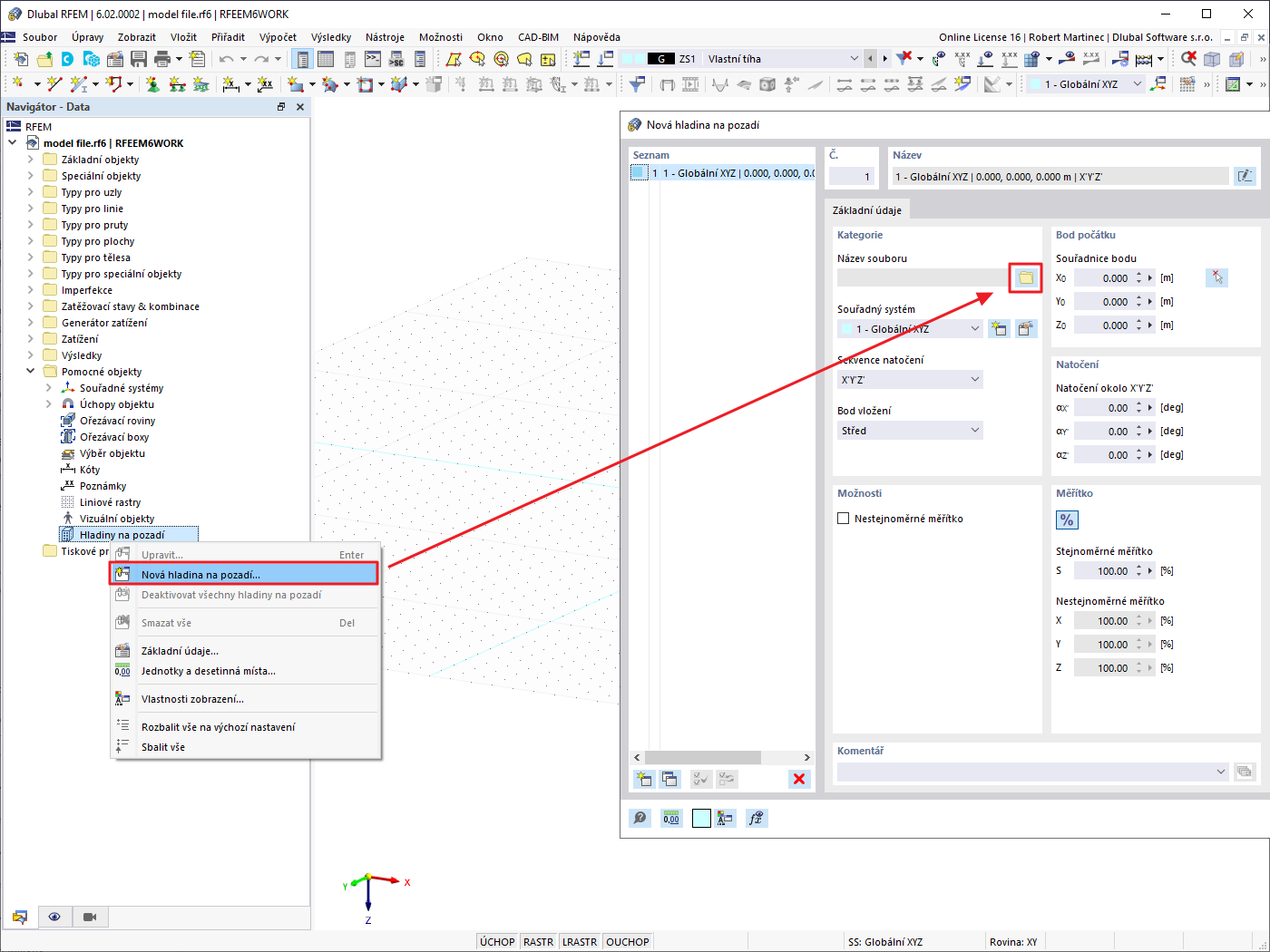
Task: Click the X0 coordinate input field
Action: pos(1105,277)
